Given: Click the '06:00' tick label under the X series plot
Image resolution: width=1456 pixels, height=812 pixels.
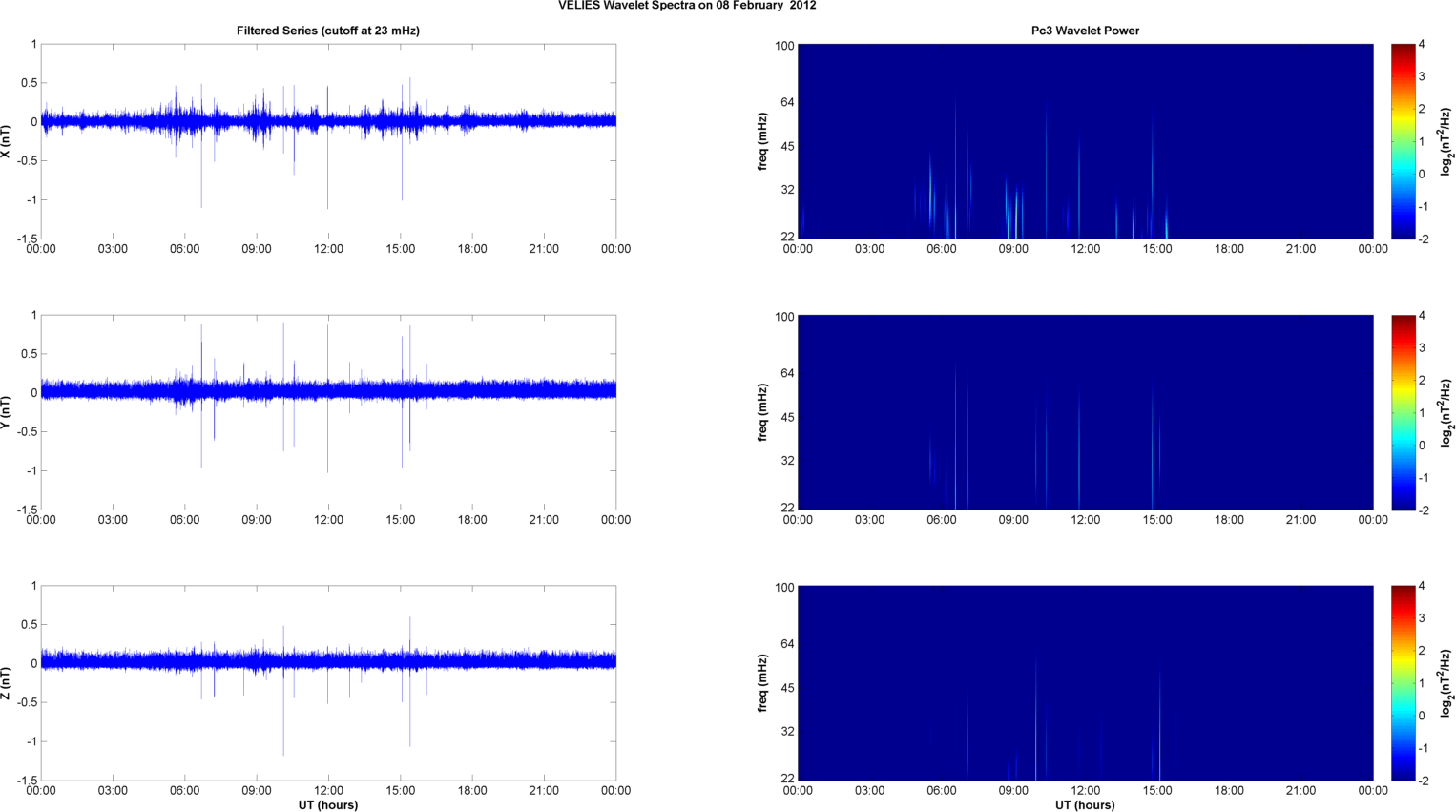Looking at the screenshot, I should 185,249.
